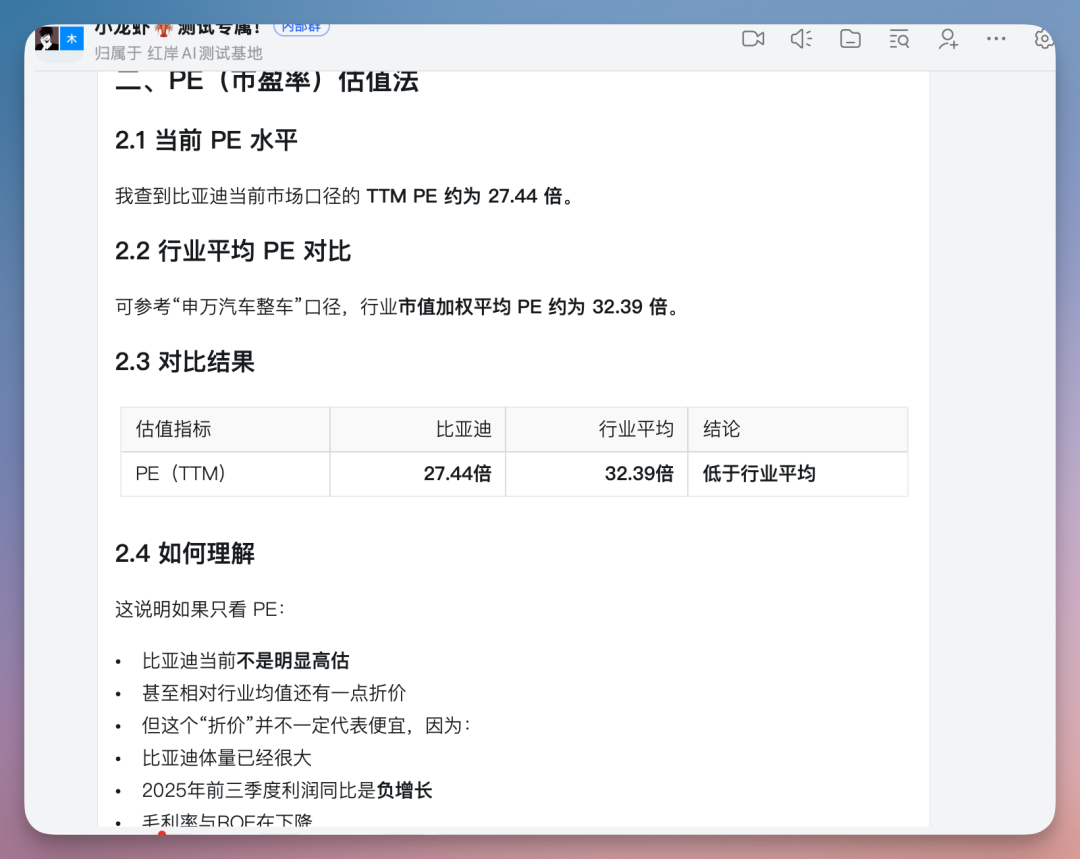Click the 行业平均 column header
Screen dimensions: 1080x859
coord(636,429)
